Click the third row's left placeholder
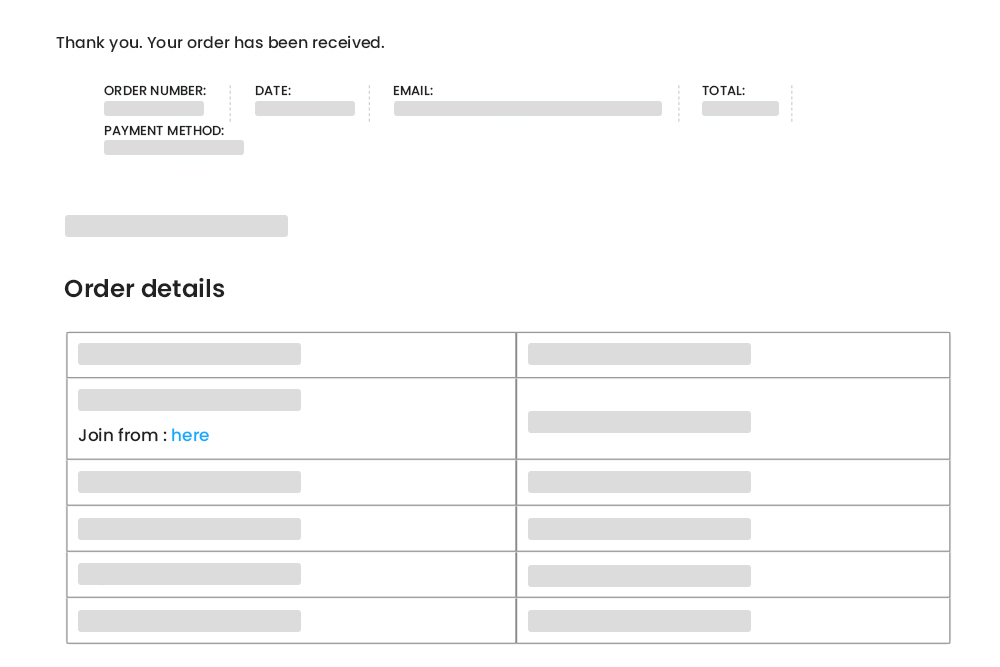Viewport: 1000px width, 667px height. coord(189,482)
